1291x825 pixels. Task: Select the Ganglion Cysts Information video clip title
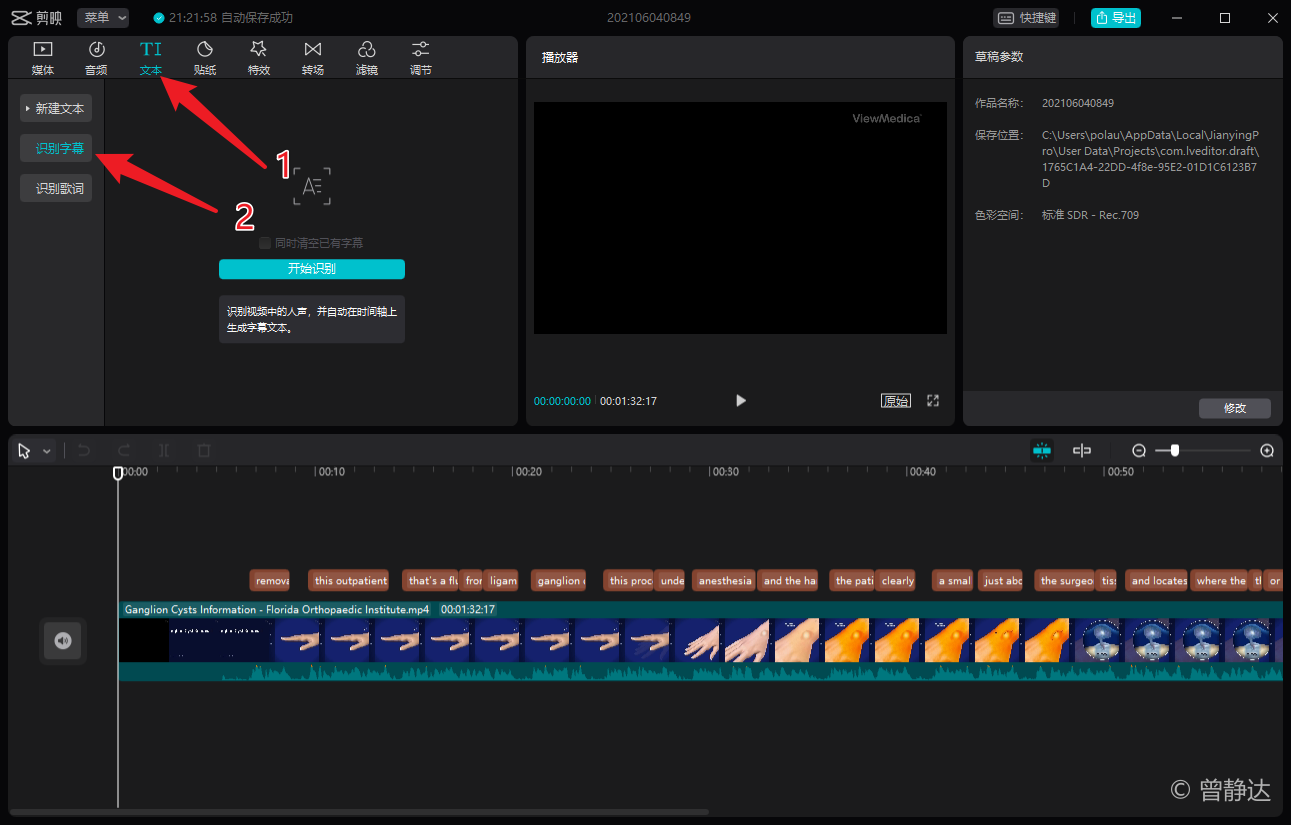click(x=277, y=609)
